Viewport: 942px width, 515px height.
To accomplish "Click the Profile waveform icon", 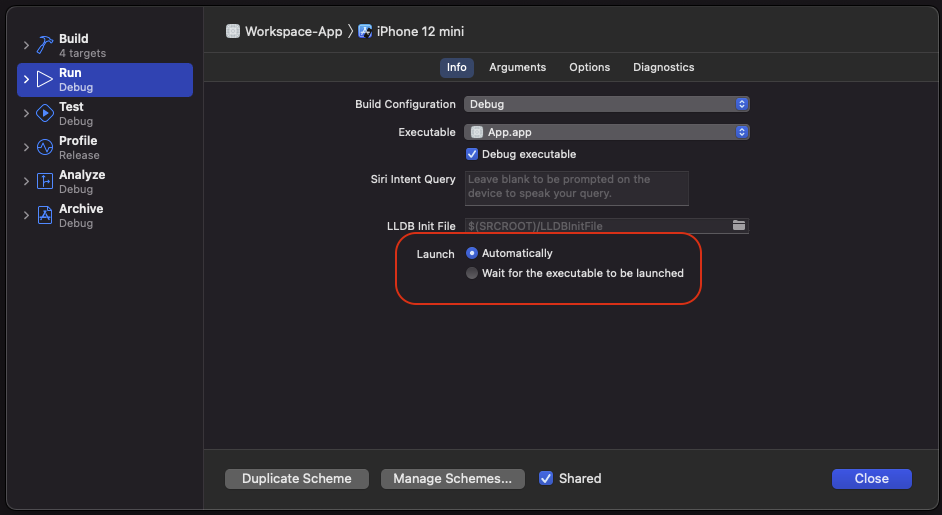I will click(45, 147).
